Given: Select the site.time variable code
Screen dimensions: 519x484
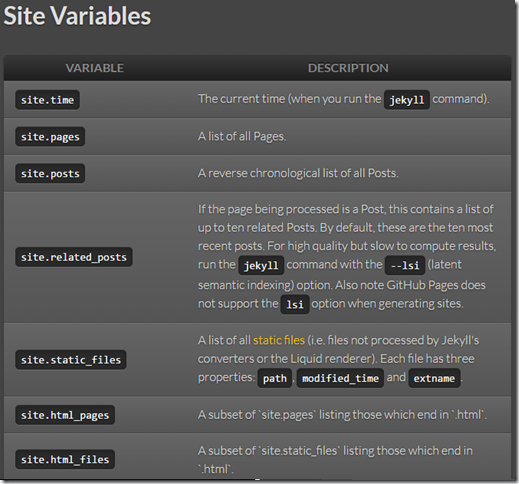Looking at the screenshot, I should [x=47, y=100].
